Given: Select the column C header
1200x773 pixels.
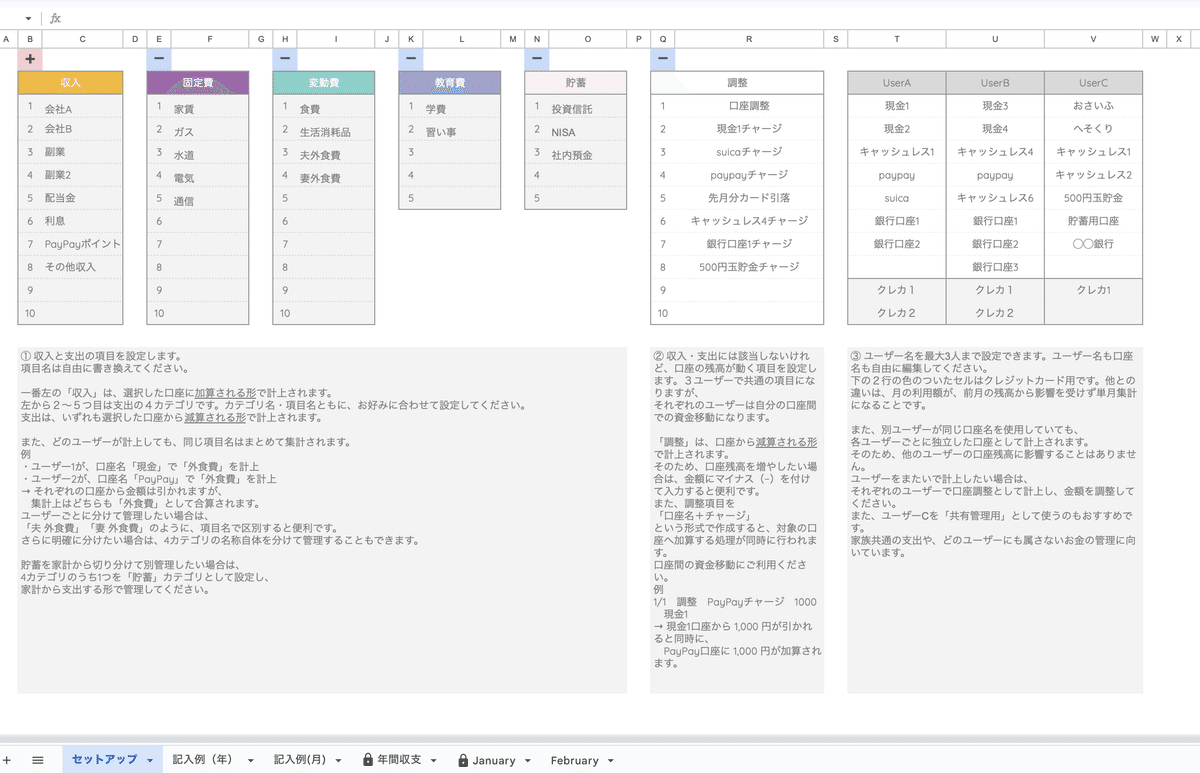Looking at the screenshot, I should pos(81,38).
